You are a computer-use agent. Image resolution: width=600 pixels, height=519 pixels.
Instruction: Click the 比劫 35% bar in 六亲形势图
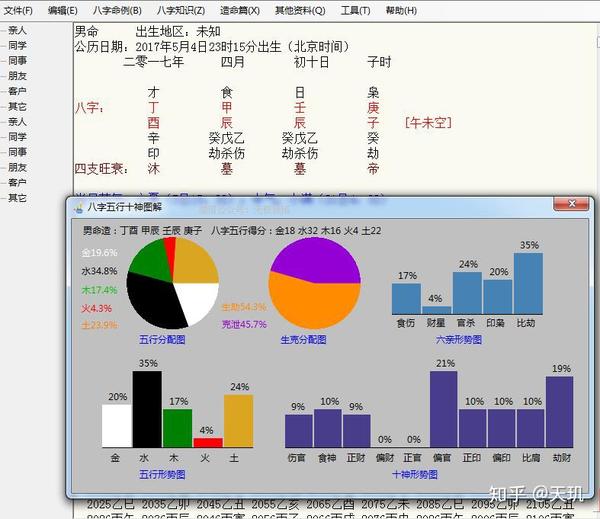(528, 283)
